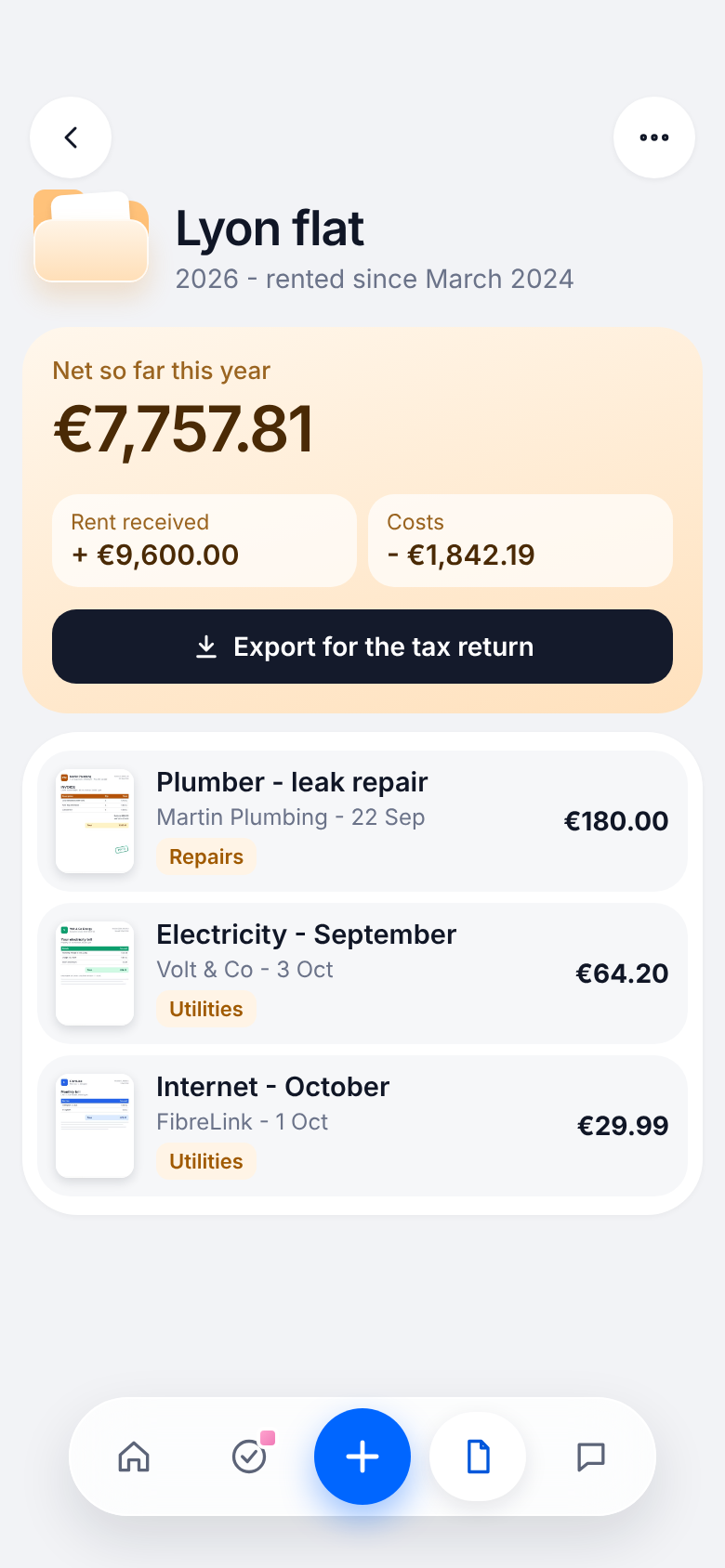Click the Lyon flat folder icon
725x1568 pixels.
[91, 236]
